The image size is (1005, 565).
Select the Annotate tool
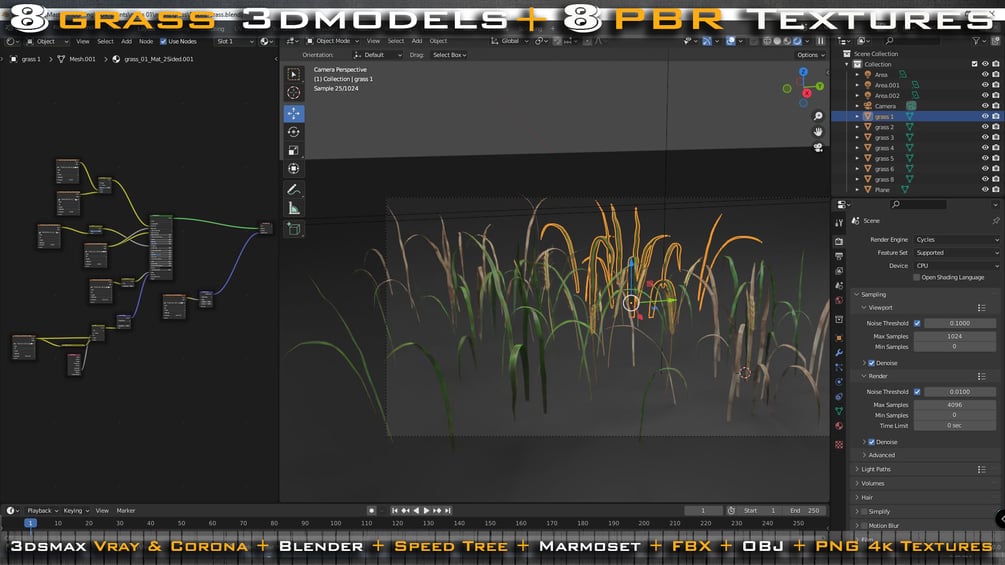click(294, 190)
